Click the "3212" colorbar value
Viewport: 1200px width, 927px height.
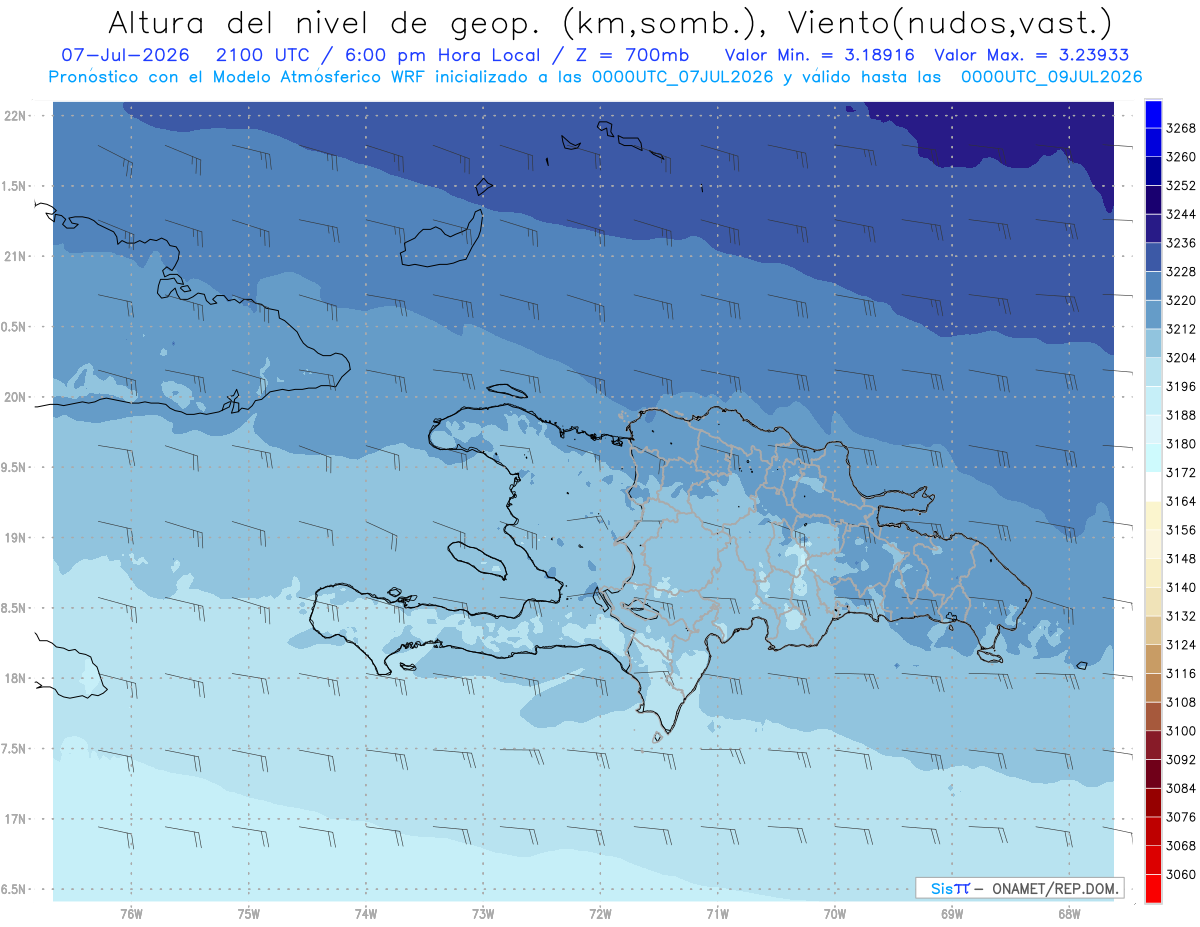point(1181,329)
